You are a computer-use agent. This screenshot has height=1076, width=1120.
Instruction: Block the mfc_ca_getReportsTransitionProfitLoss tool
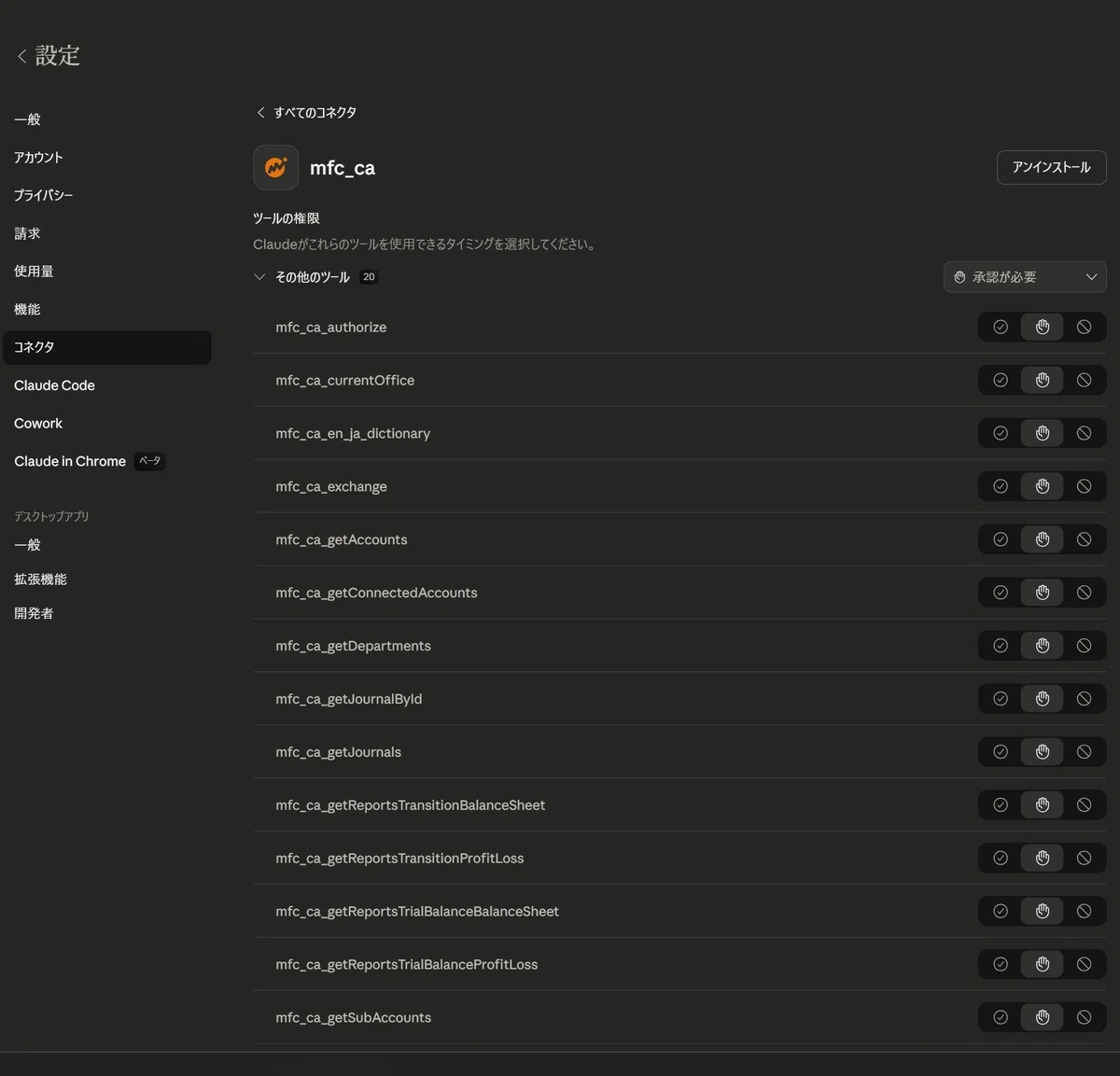[1084, 859]
